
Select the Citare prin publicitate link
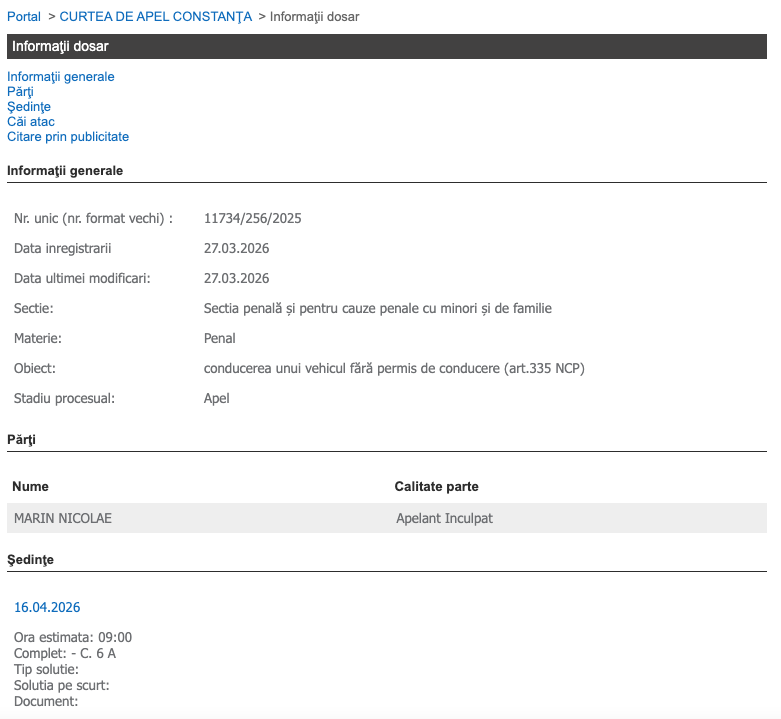pyautogui.click(x=68, y=137)
